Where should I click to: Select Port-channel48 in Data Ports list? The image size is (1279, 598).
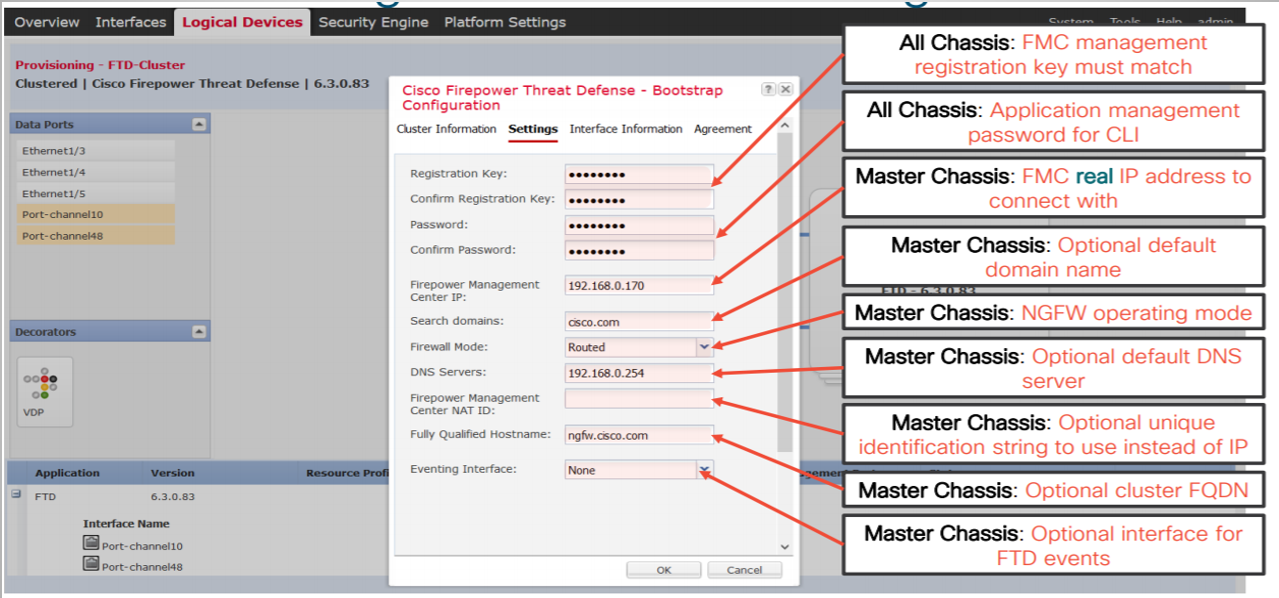coord(96,236)
